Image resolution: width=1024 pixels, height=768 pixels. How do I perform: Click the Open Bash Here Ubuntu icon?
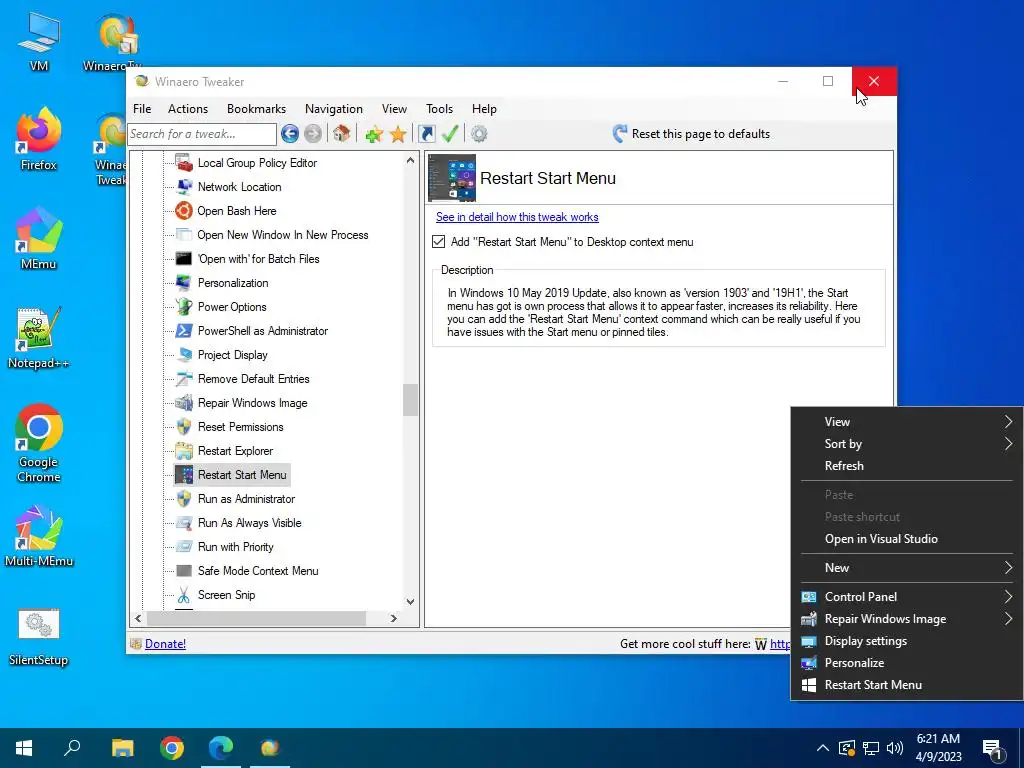[184, 211]
